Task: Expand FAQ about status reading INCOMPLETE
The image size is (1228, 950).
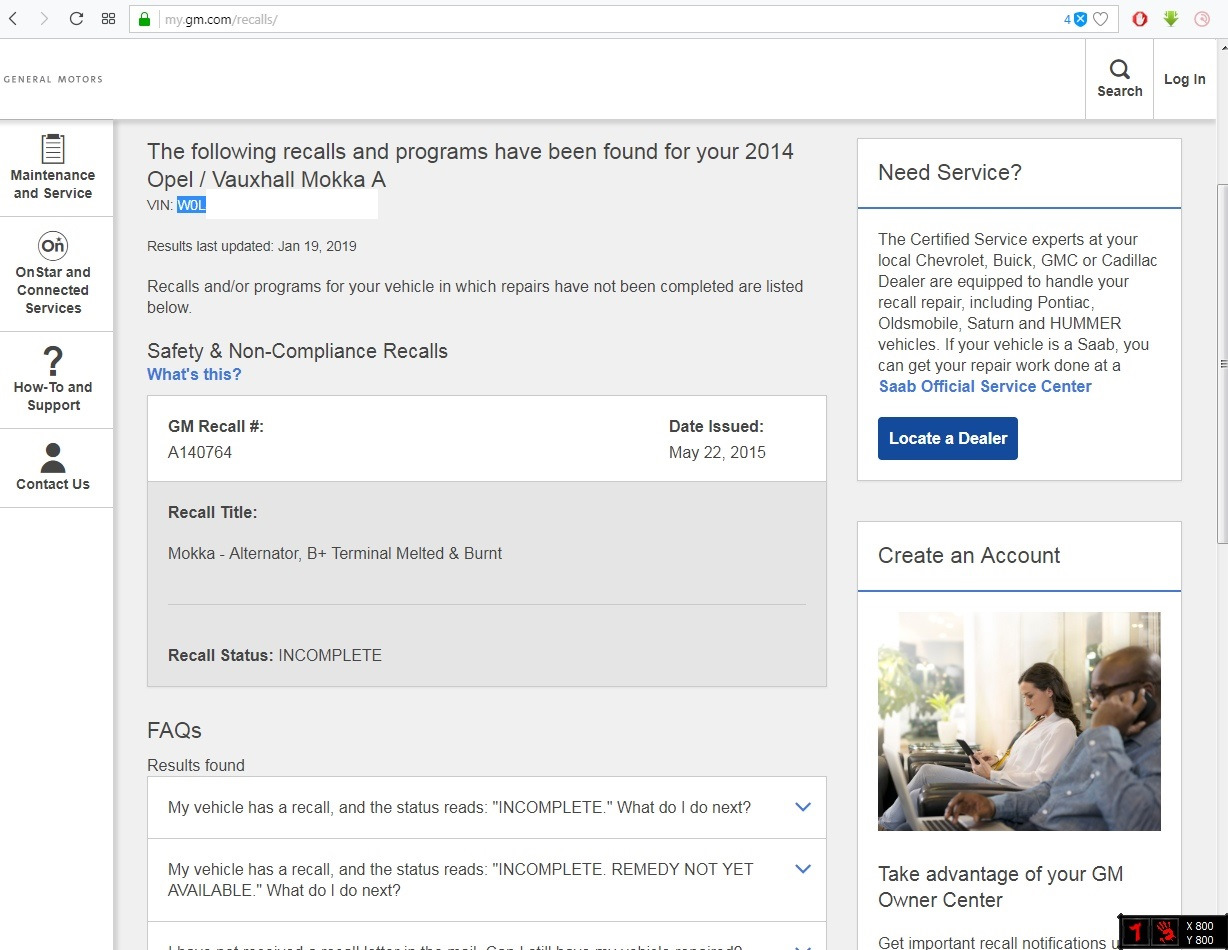Action: pos(487,807)
